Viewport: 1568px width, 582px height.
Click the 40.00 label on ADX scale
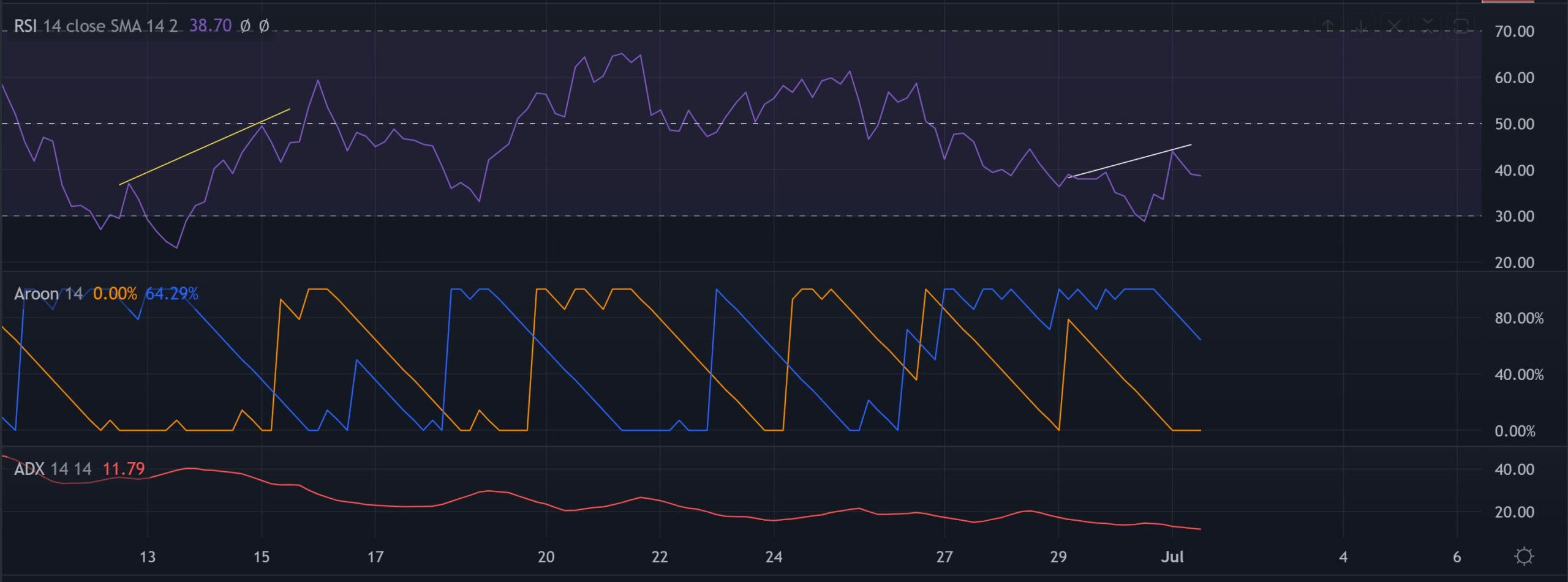1514,469
